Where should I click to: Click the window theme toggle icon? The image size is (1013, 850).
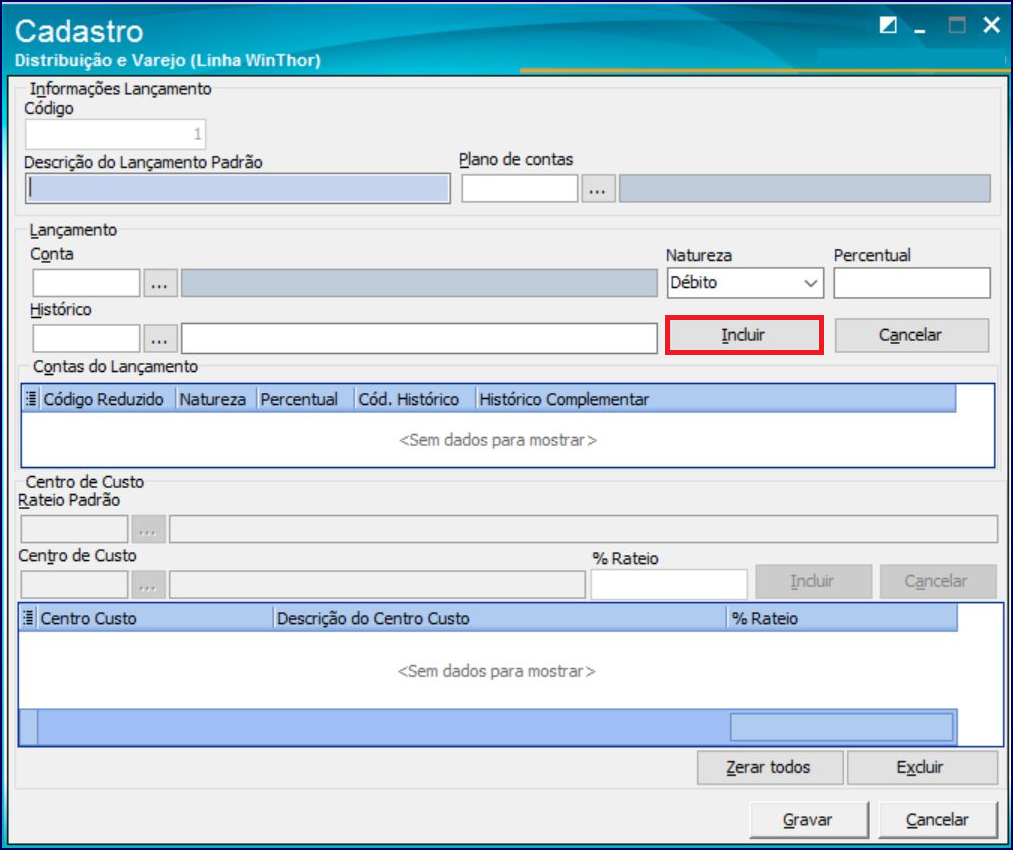coord(888,25)
